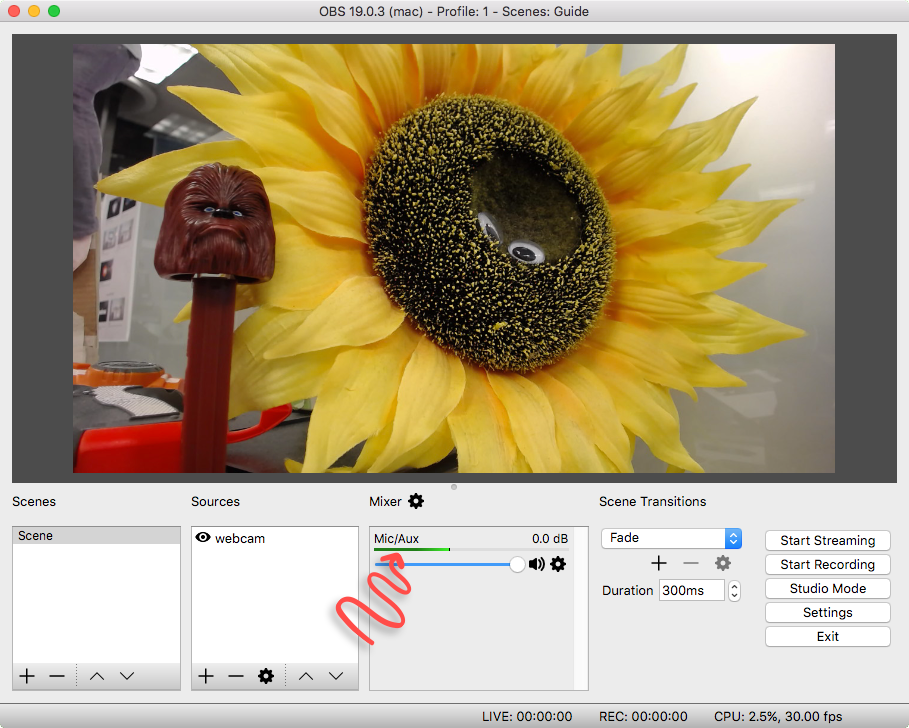The width and height of the screenshot is (909, 728).
Task: Mute Mic/Aux speaker icon
Action: [536, 564]
